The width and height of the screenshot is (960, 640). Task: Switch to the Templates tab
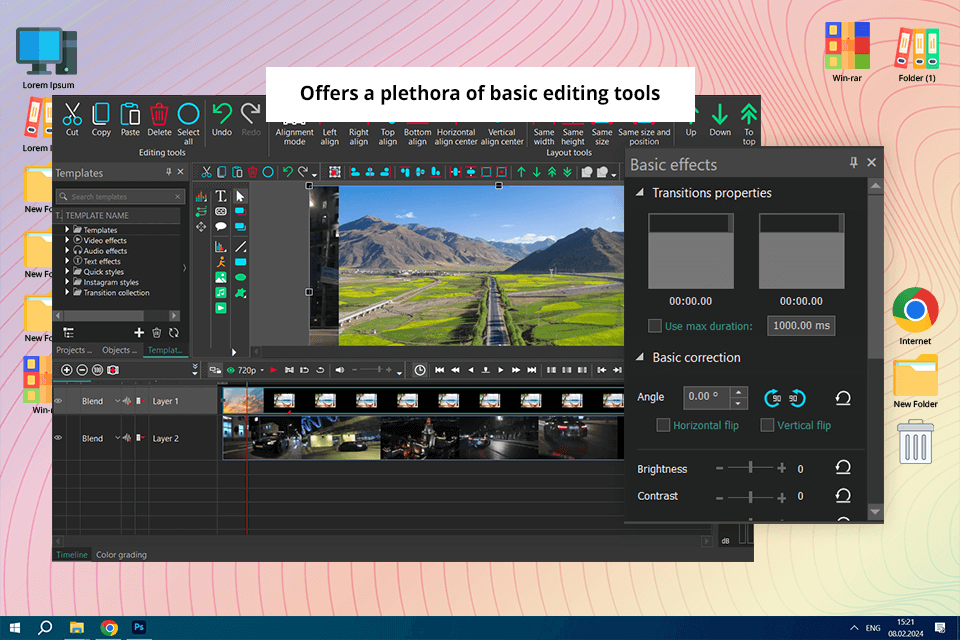tap(165, 350)
